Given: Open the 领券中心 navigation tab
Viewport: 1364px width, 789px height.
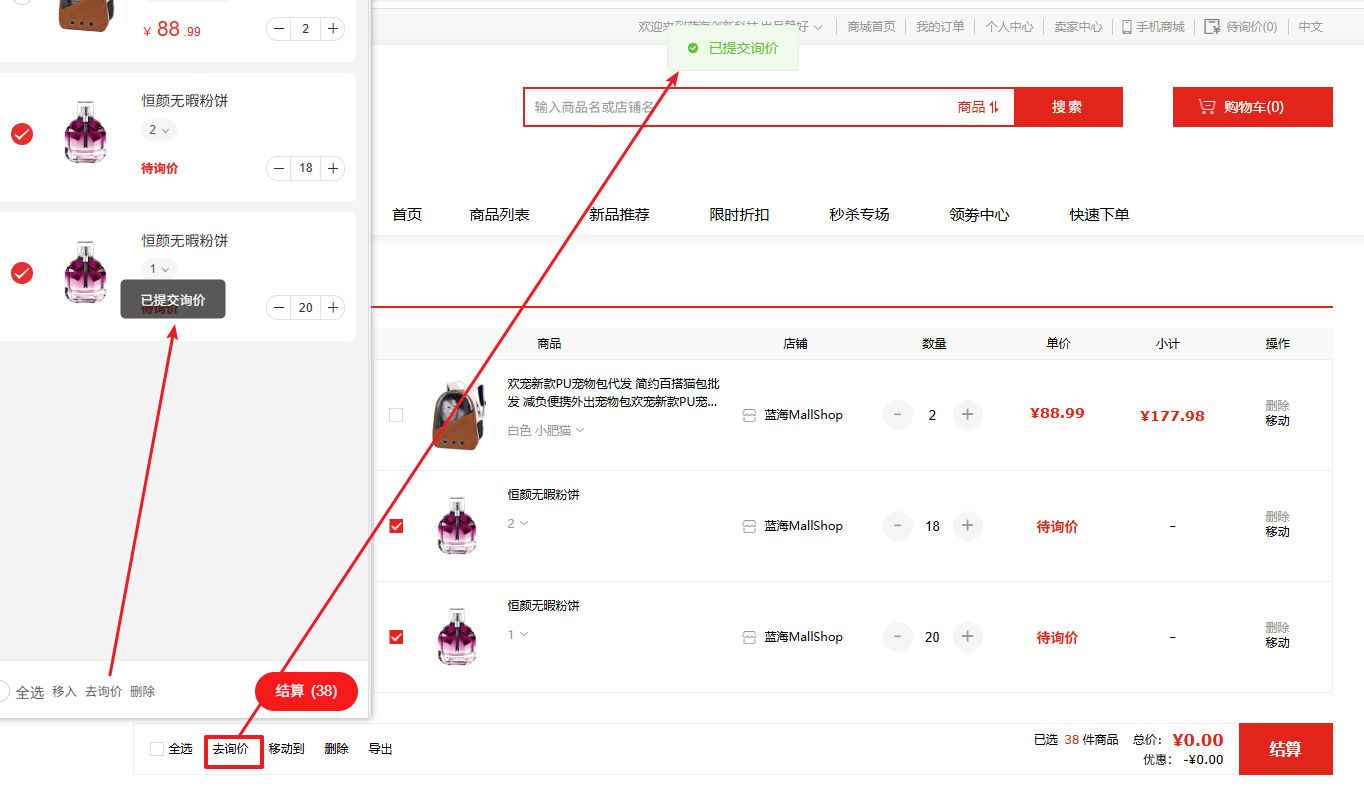Looking at the screenshot, I should pyautogui.click(x=979, y=215).
